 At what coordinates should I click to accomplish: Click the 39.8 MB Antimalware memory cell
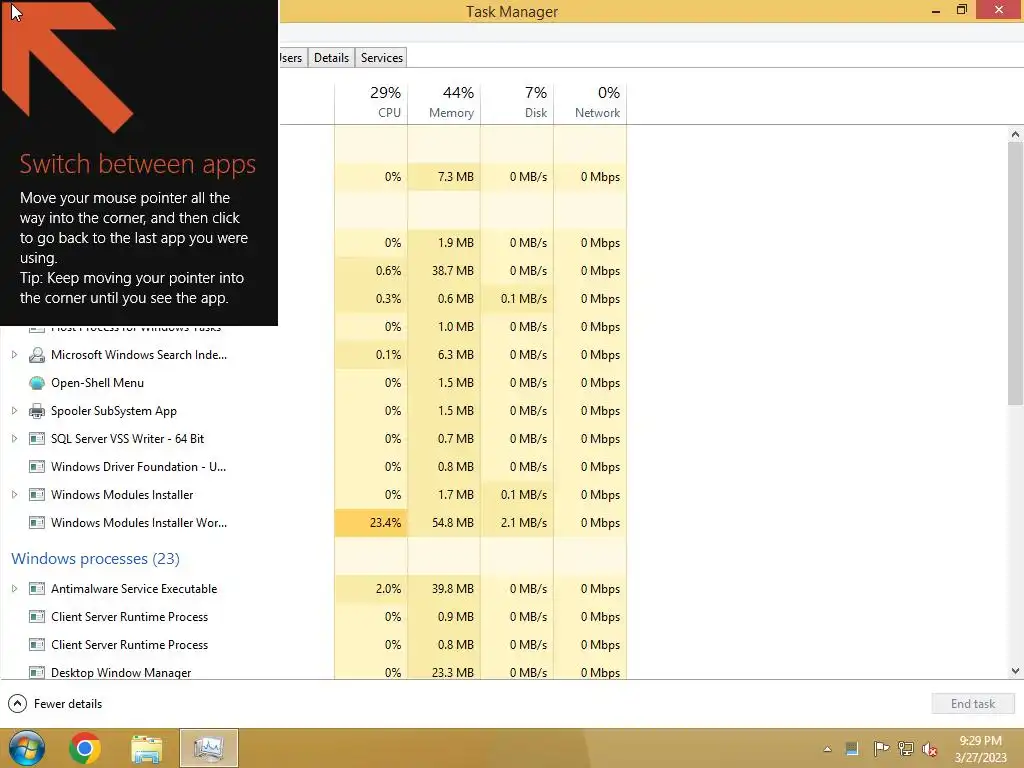point(444,589)
